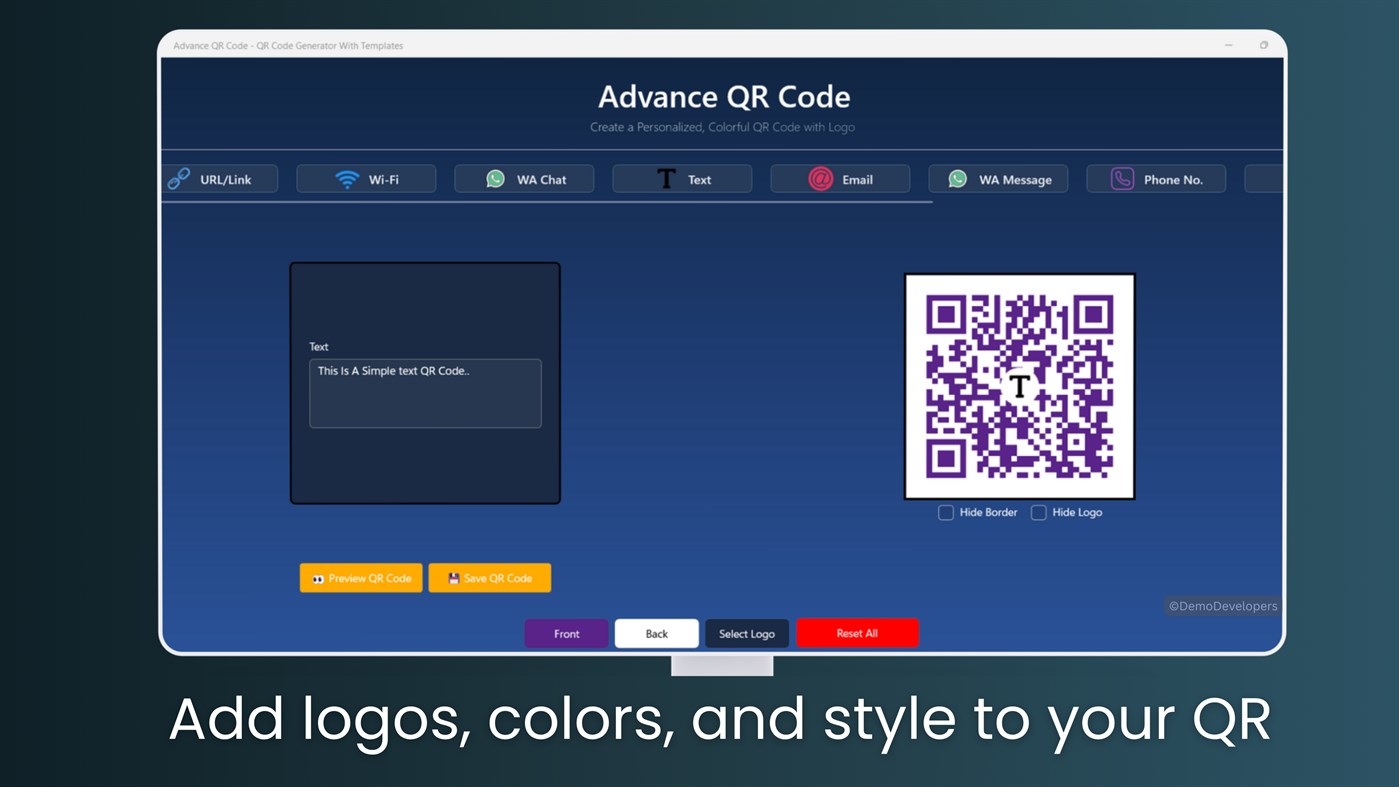Click the Back color button

tap(656, 632)
